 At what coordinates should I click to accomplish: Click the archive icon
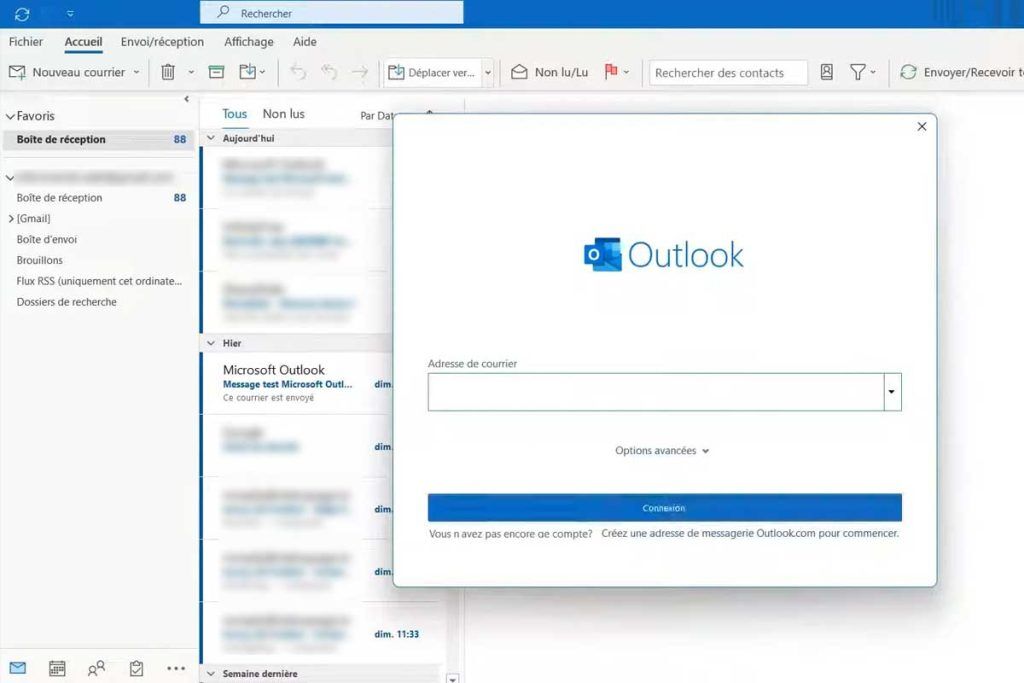[216, 72]
